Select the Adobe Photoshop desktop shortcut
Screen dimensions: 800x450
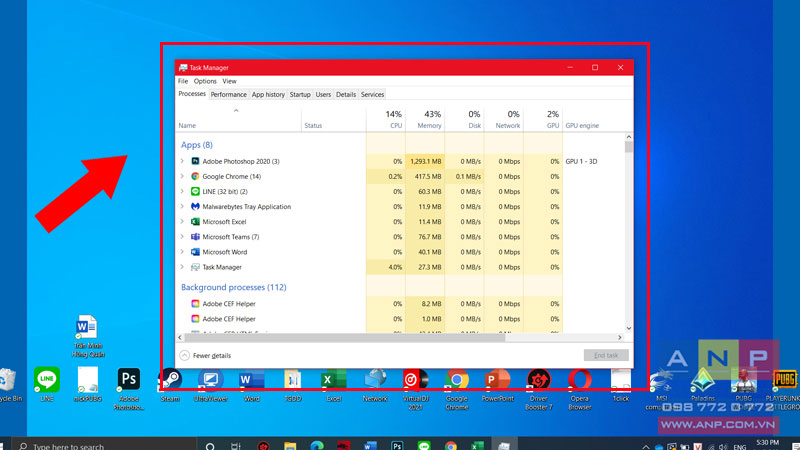click(x=129, y=389)
